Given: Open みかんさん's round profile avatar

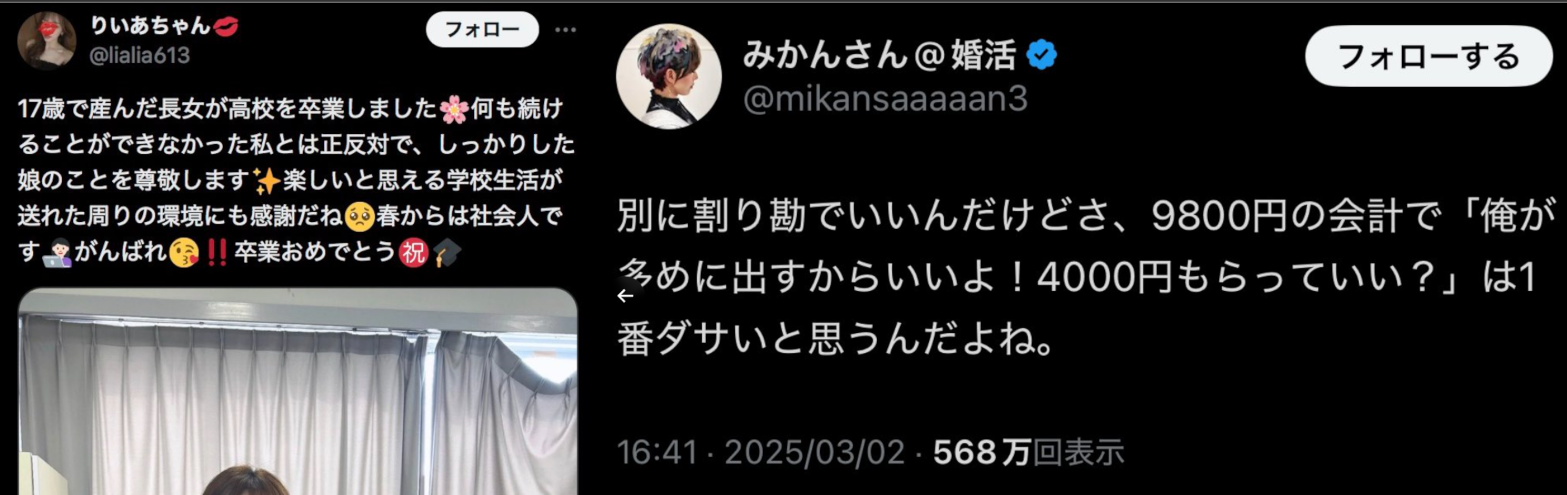Looking at the screenshot, I should coord(669,77).
